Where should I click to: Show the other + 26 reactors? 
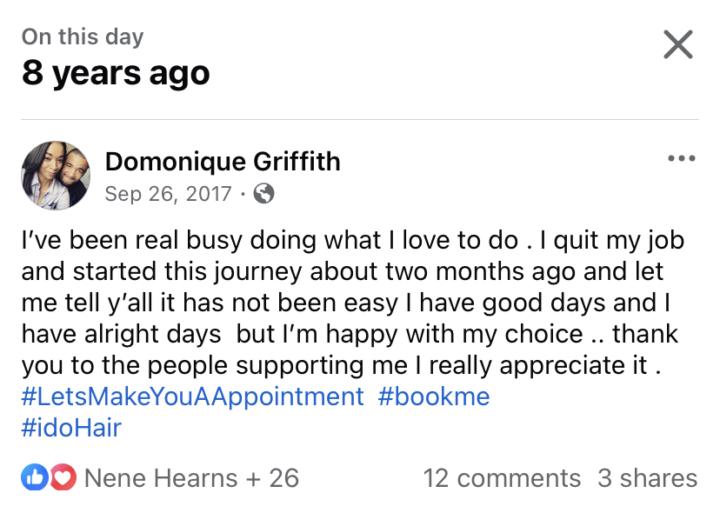270,478
